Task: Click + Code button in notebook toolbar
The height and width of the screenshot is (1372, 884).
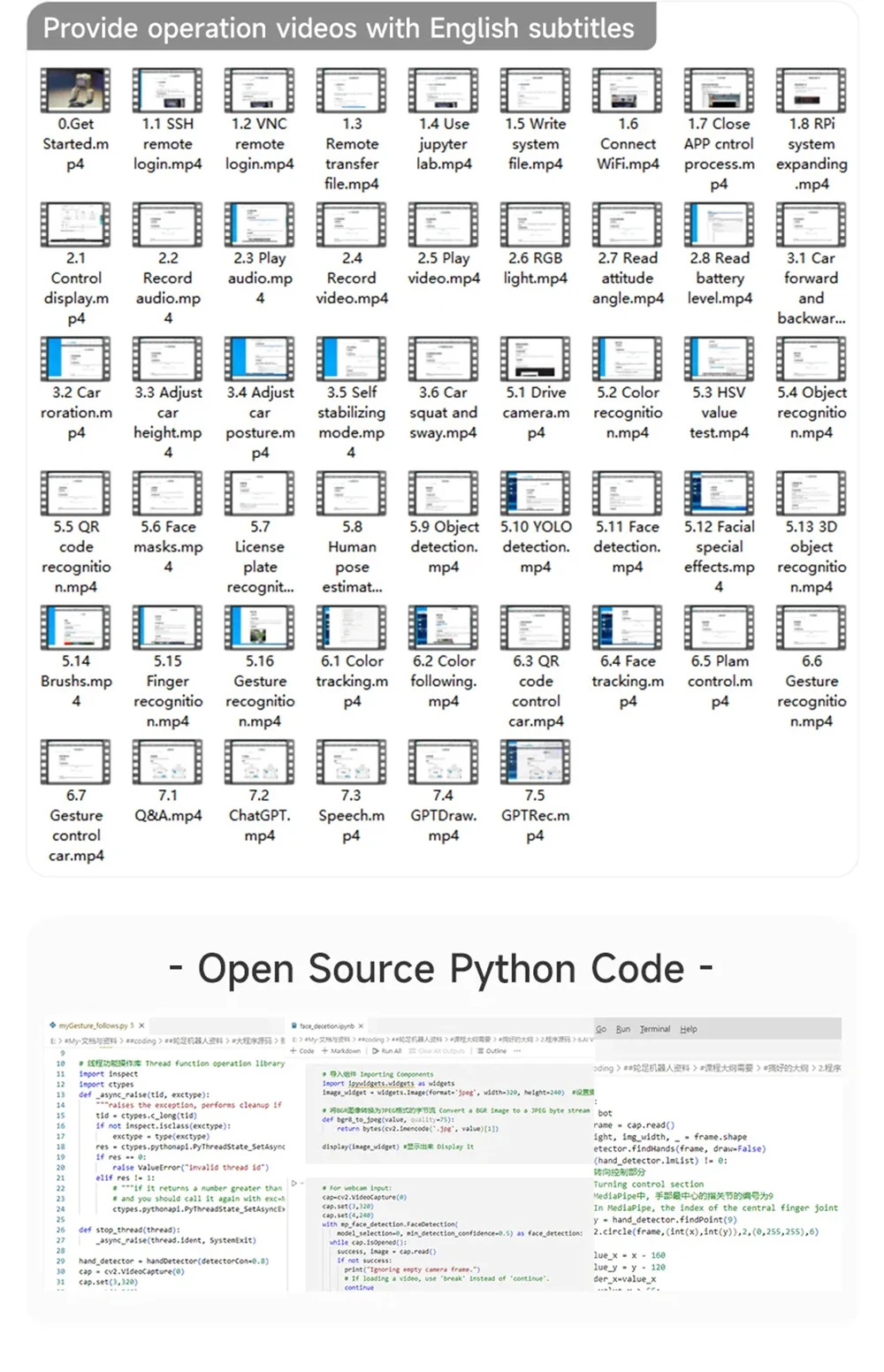Action: click(x=302, y=1051)
